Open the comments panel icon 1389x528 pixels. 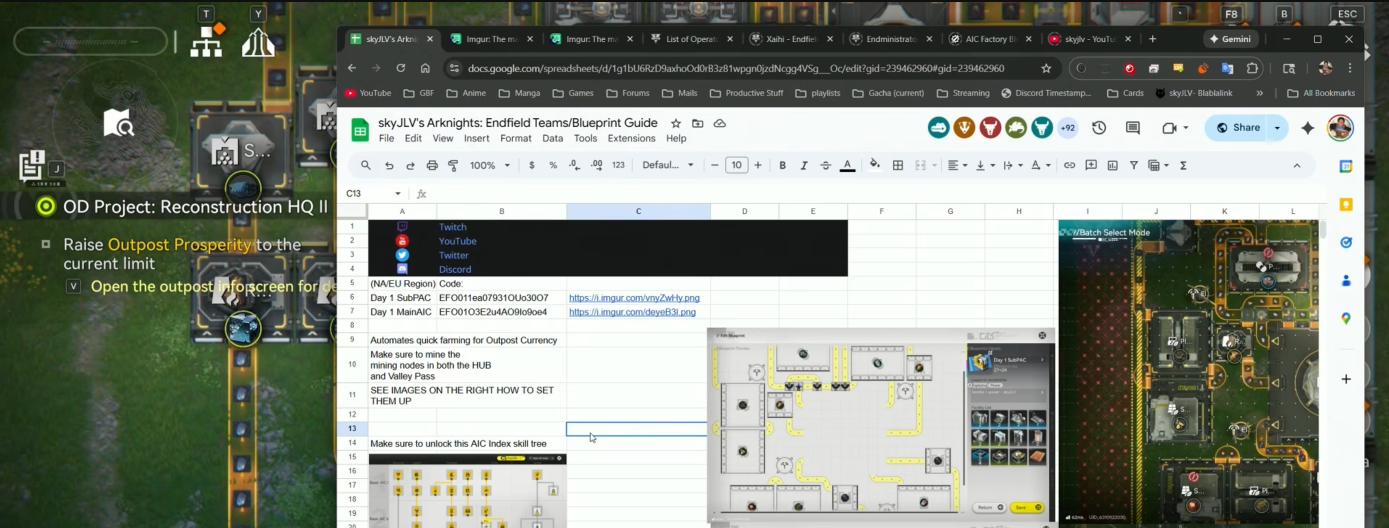click(x=1132, y=128)
